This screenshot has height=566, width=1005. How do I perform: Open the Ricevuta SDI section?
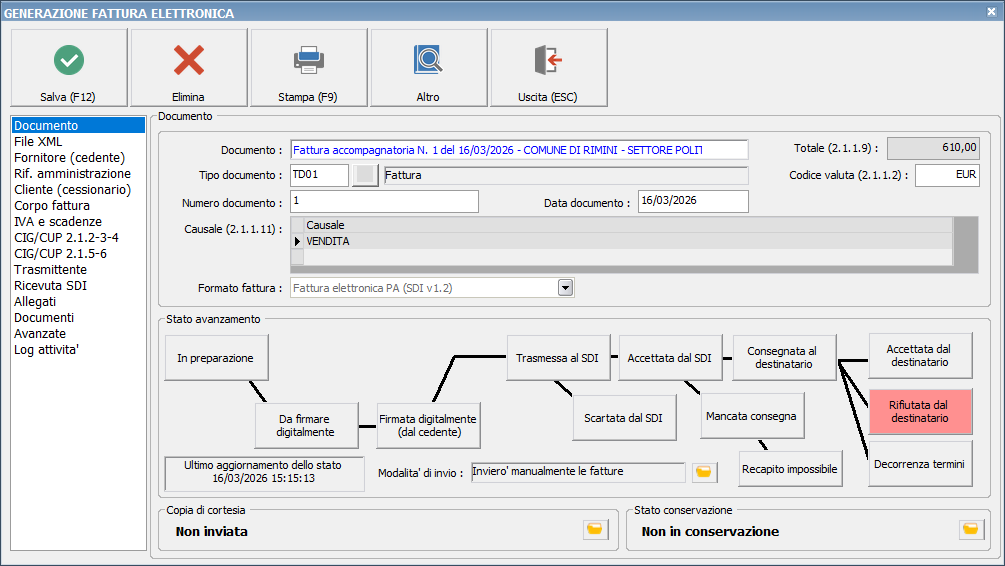pos(52,286)
